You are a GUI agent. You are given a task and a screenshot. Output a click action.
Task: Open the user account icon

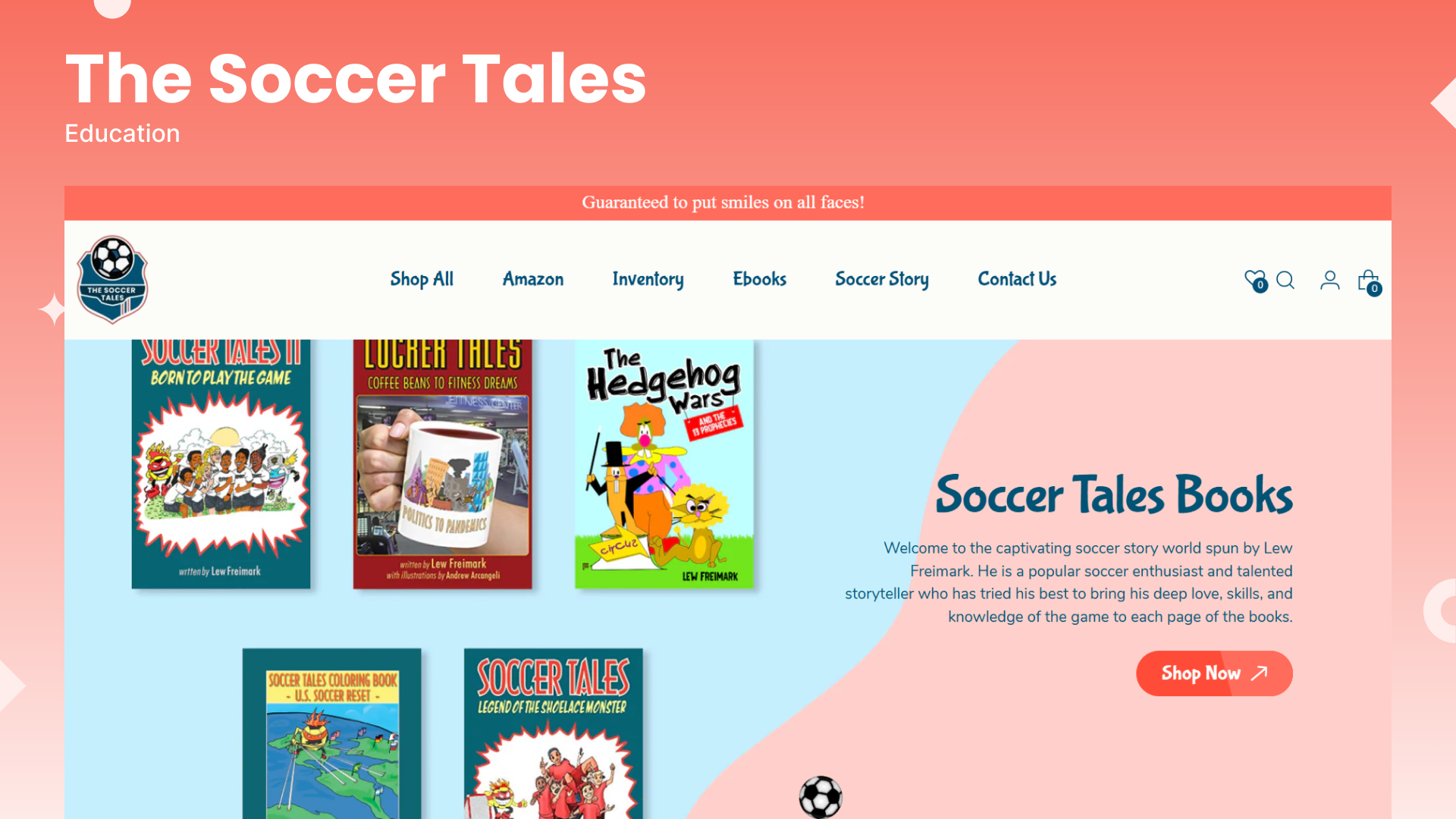[x=1329, y=281]
